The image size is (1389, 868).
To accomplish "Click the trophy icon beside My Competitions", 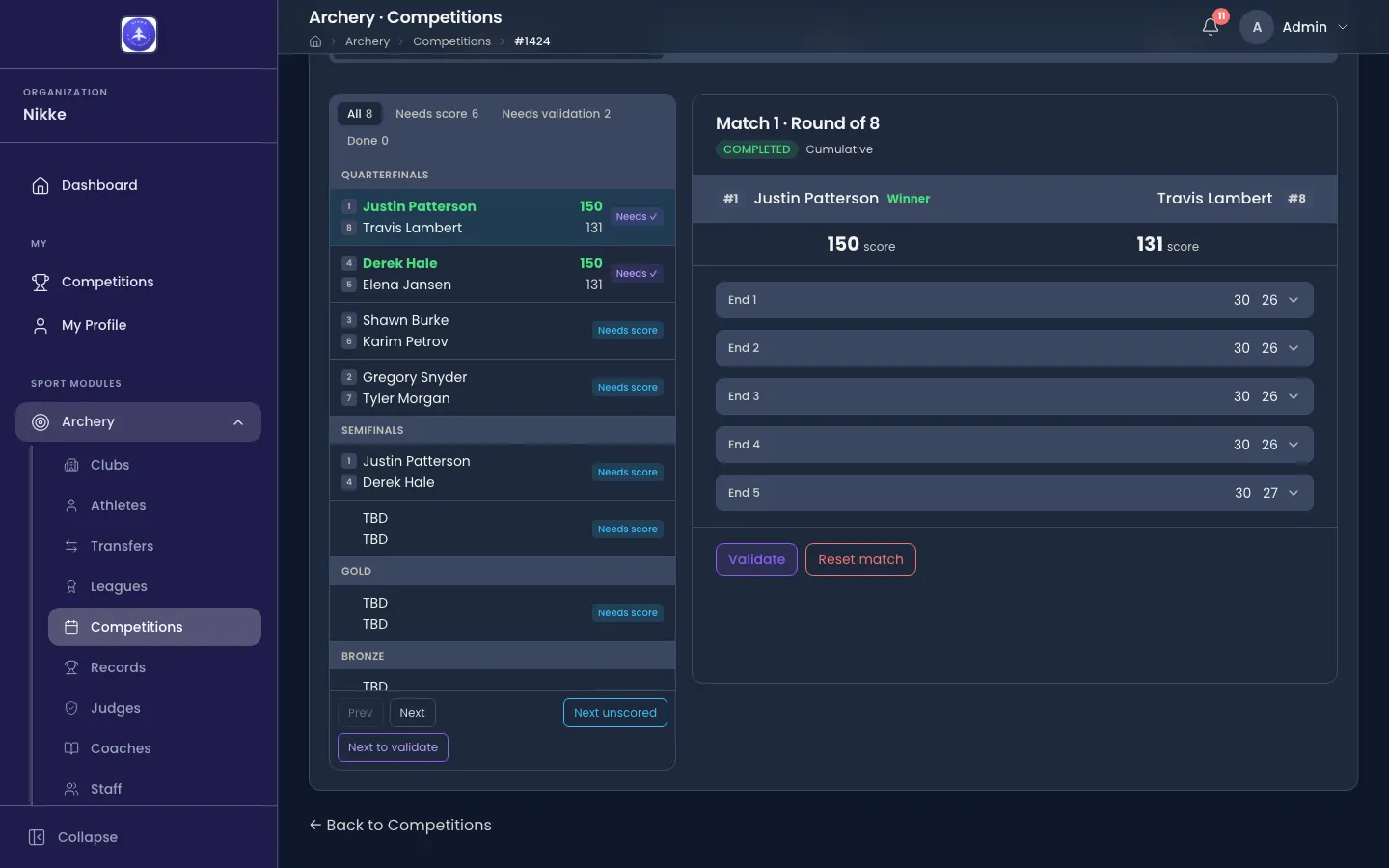I will [41, 282].
